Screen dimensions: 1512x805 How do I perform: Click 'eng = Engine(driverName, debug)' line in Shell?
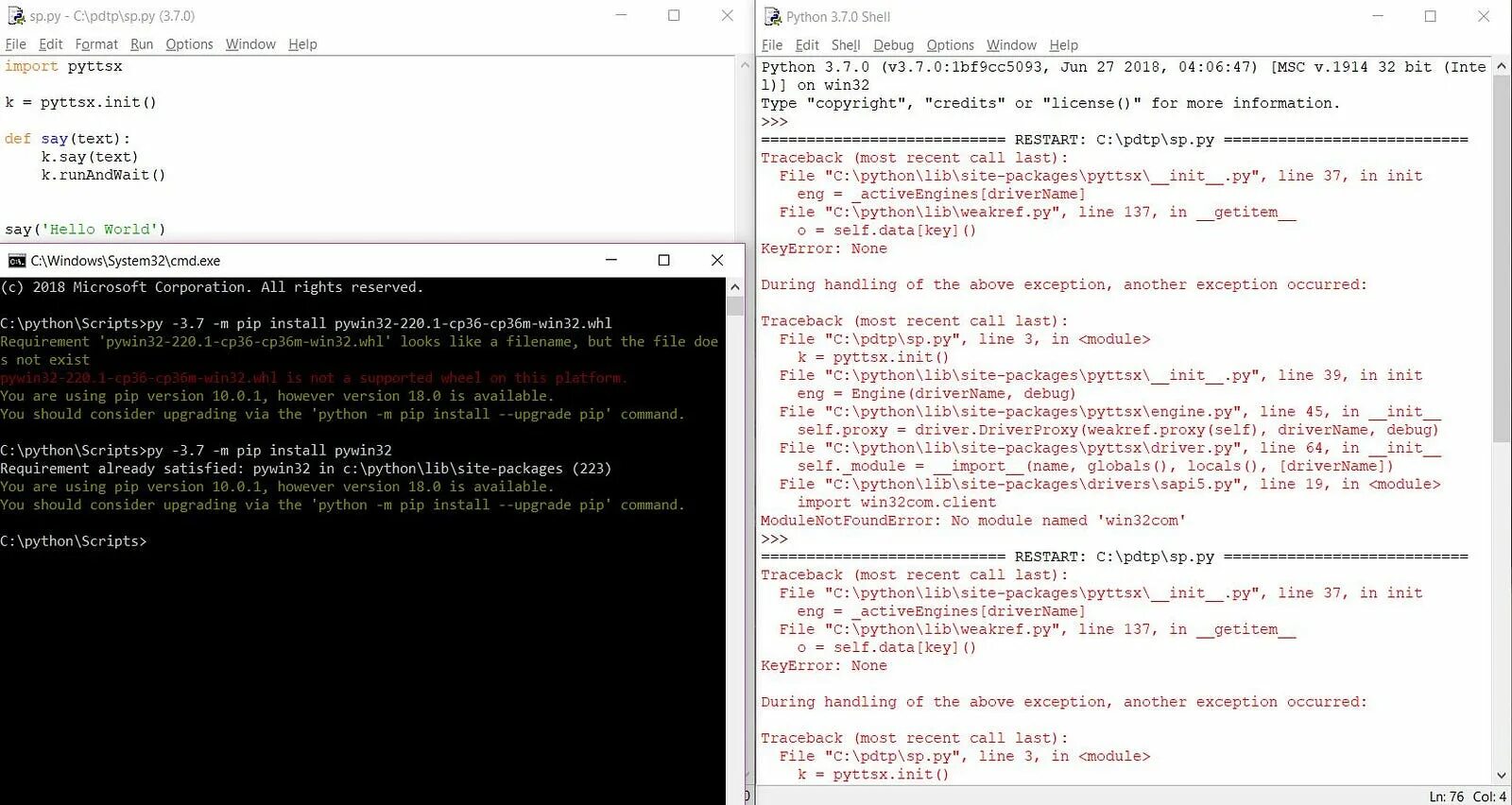936,394
